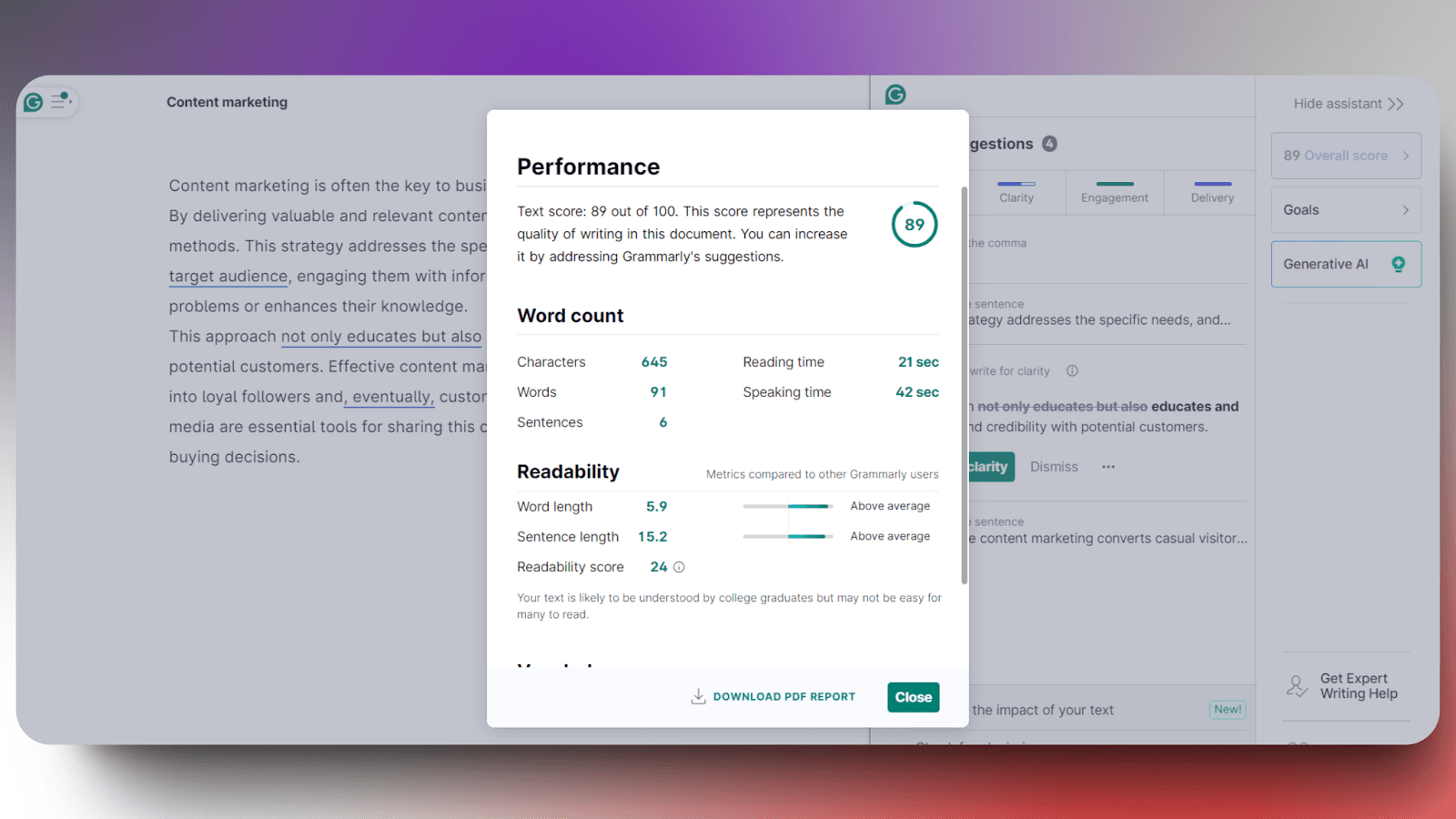Open suggestion 'ategy addresses the specific needs'

(1107, 312)
